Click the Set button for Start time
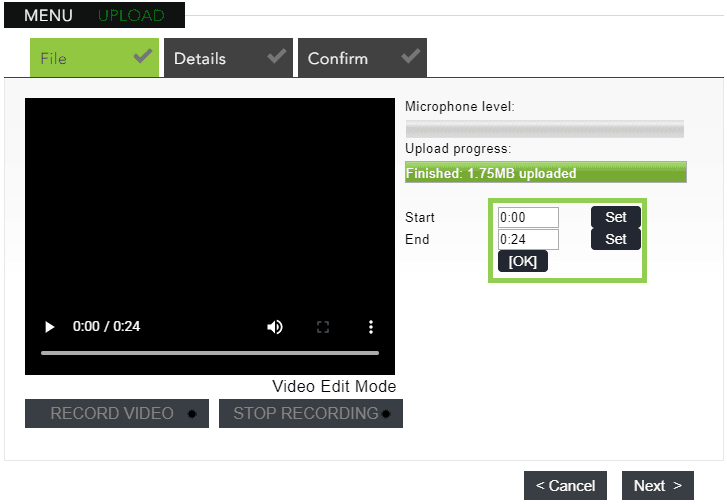This screenshot has height=504, width=727. click(616, 217)
